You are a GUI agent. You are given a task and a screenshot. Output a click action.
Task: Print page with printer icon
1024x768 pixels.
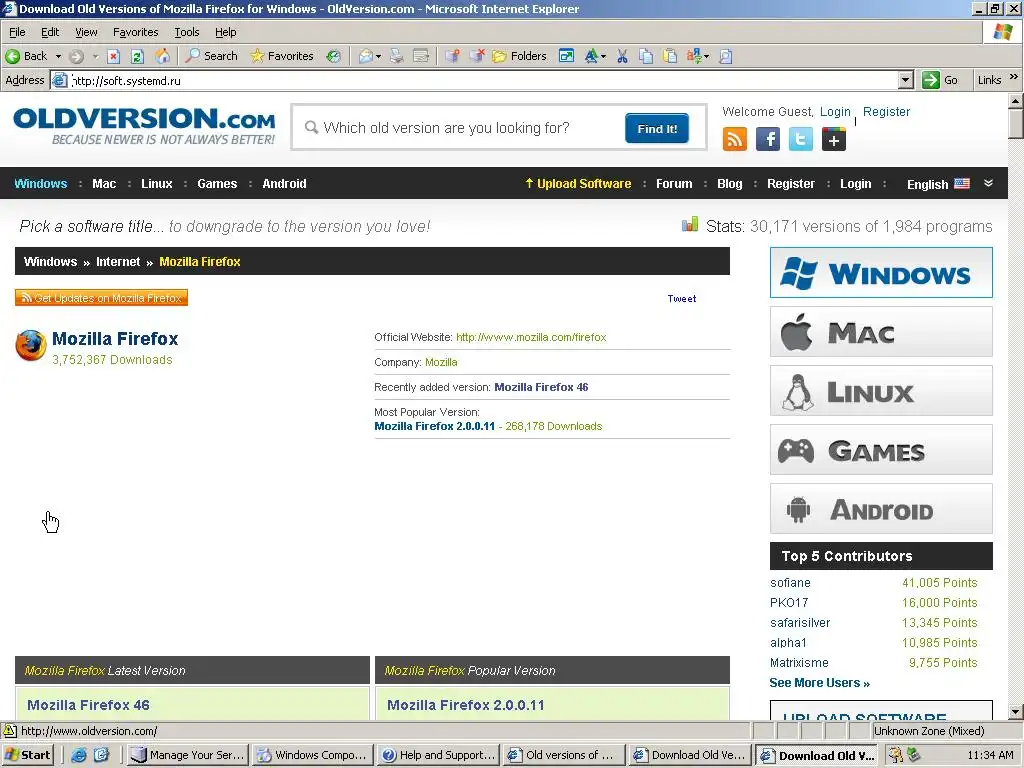click(396, 56)
